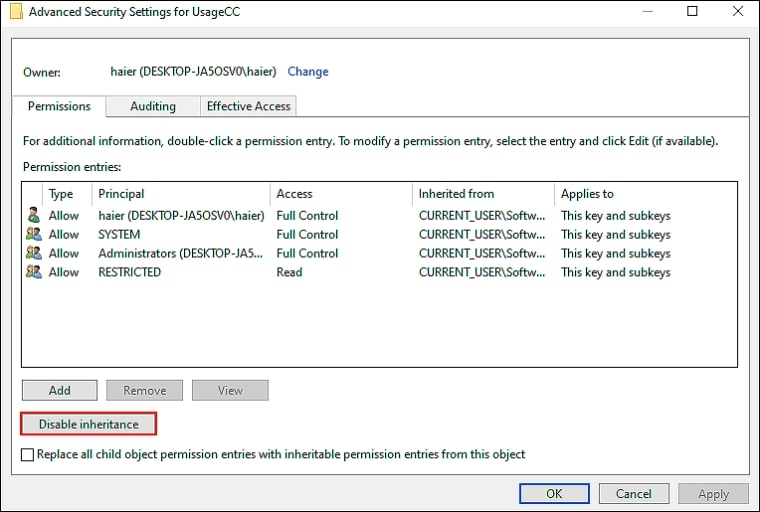Image resolution: width=760 pixels, height=512 pixels.
Task: Click the Add button
Action: (60, 390)
